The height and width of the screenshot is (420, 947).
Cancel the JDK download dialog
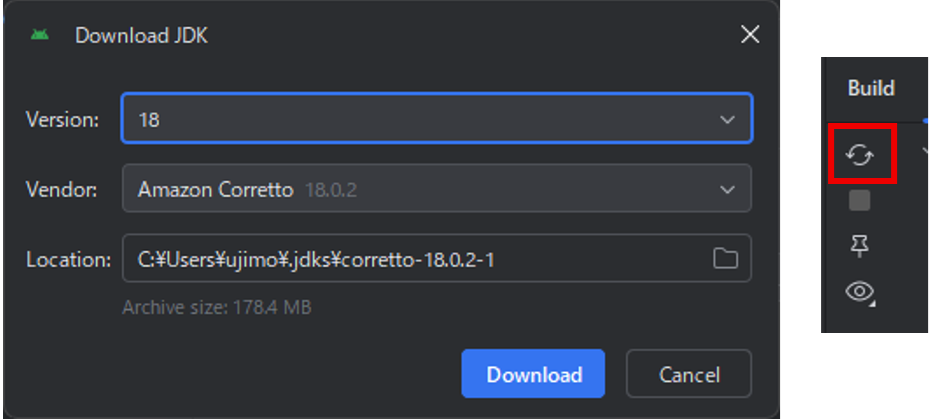(688, 375)
